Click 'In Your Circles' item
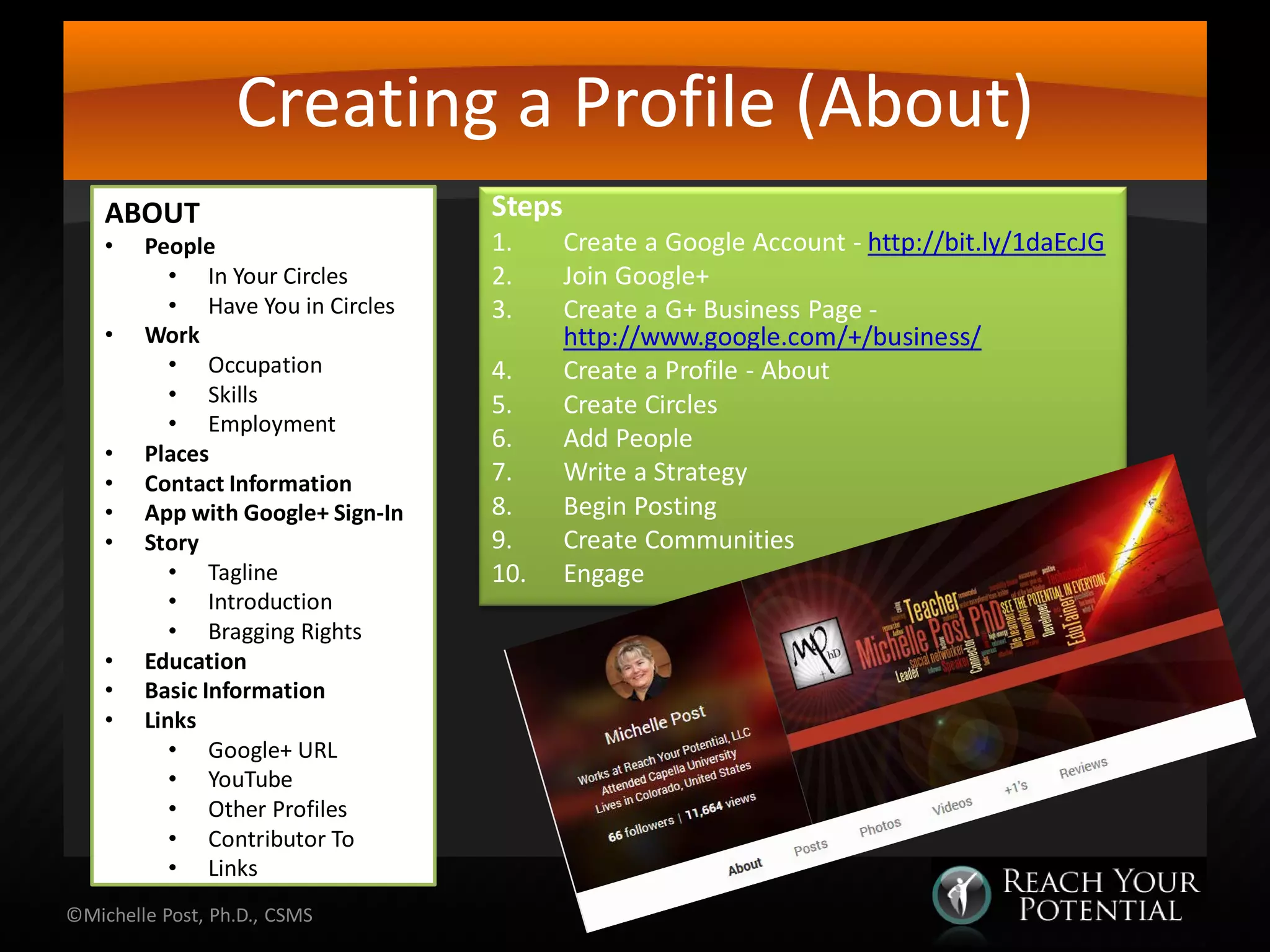This screenshot has height=952, width=1270. (278, 276)
